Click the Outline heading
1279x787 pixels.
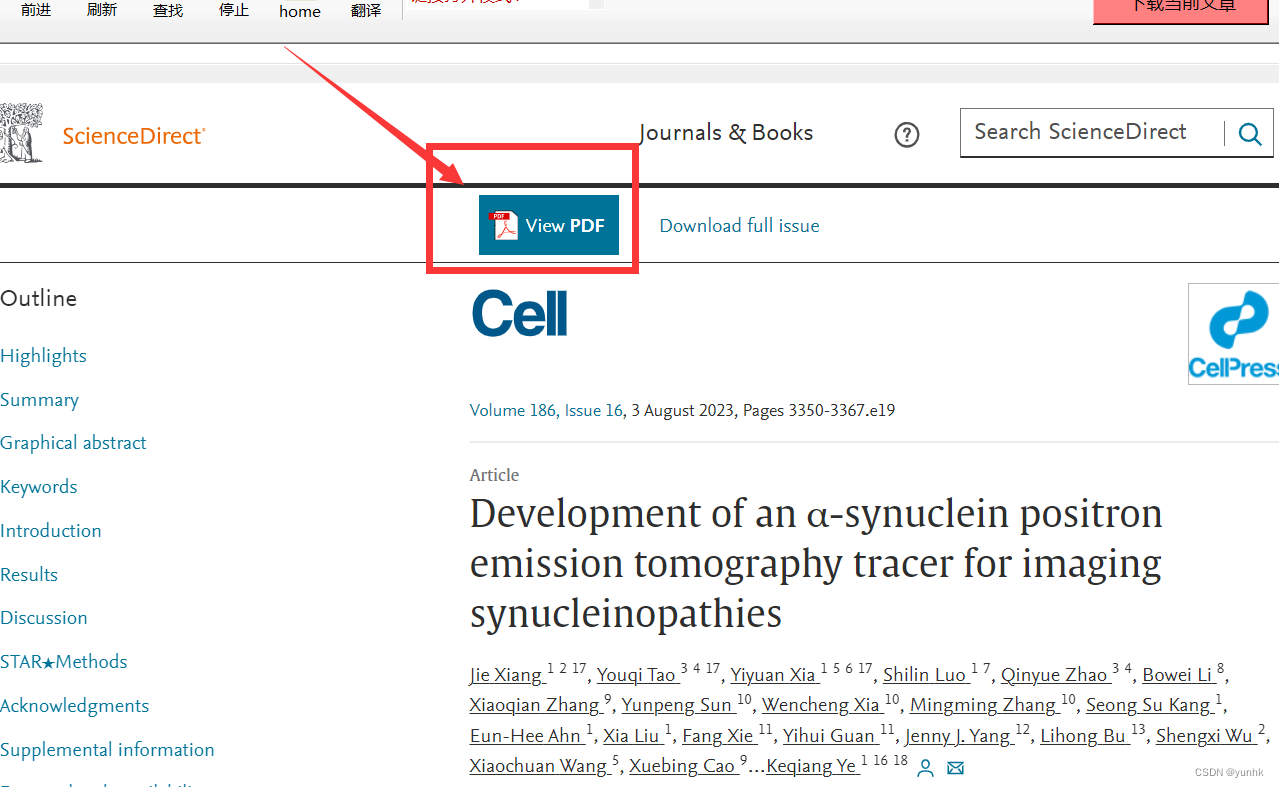[38, 299]
